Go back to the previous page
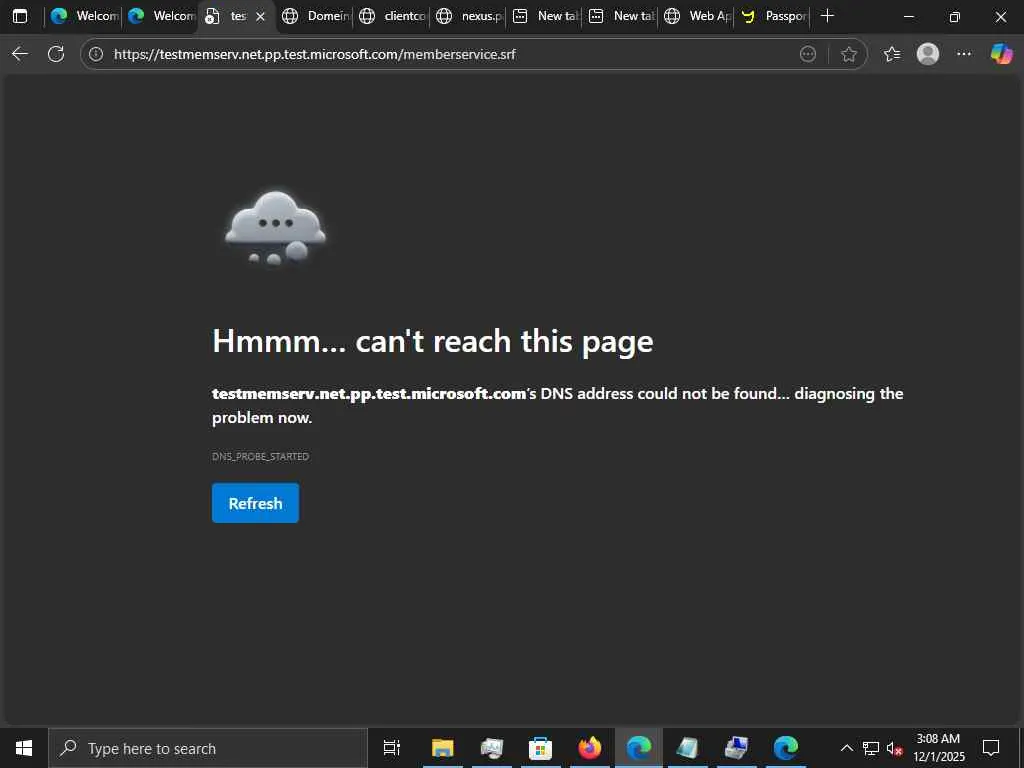 click(x=20, y=54)
